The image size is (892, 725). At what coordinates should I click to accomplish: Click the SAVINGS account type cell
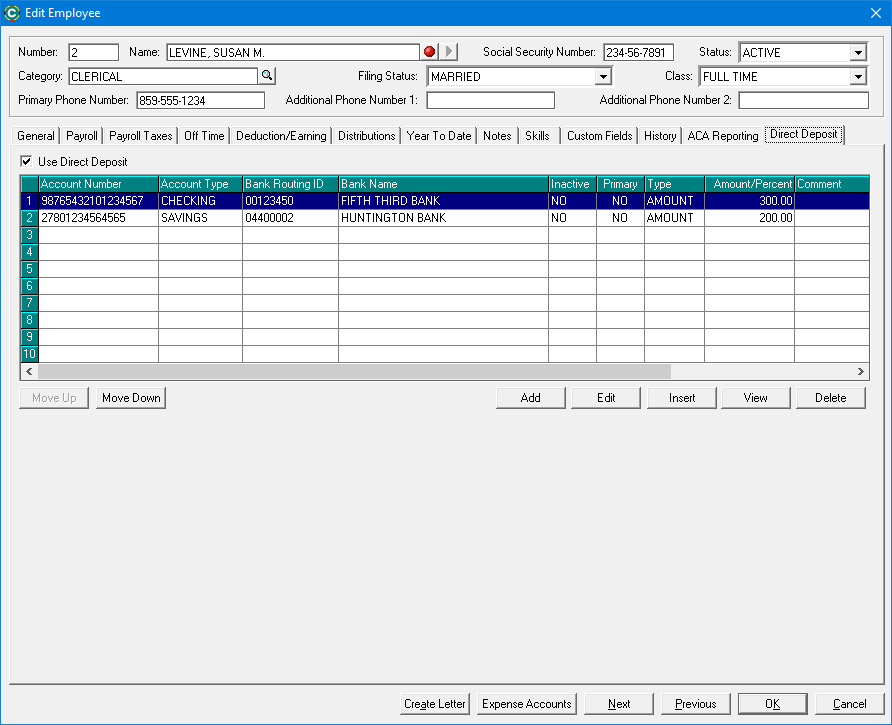[x=200, y=218]
